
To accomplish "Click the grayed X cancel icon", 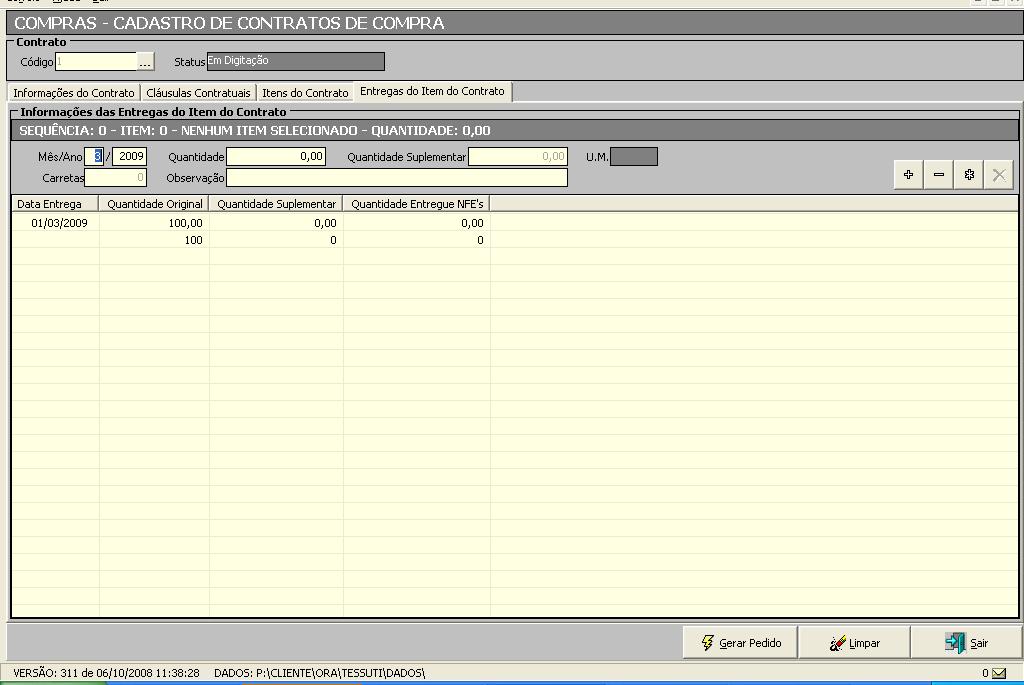I will pos(998,175).
